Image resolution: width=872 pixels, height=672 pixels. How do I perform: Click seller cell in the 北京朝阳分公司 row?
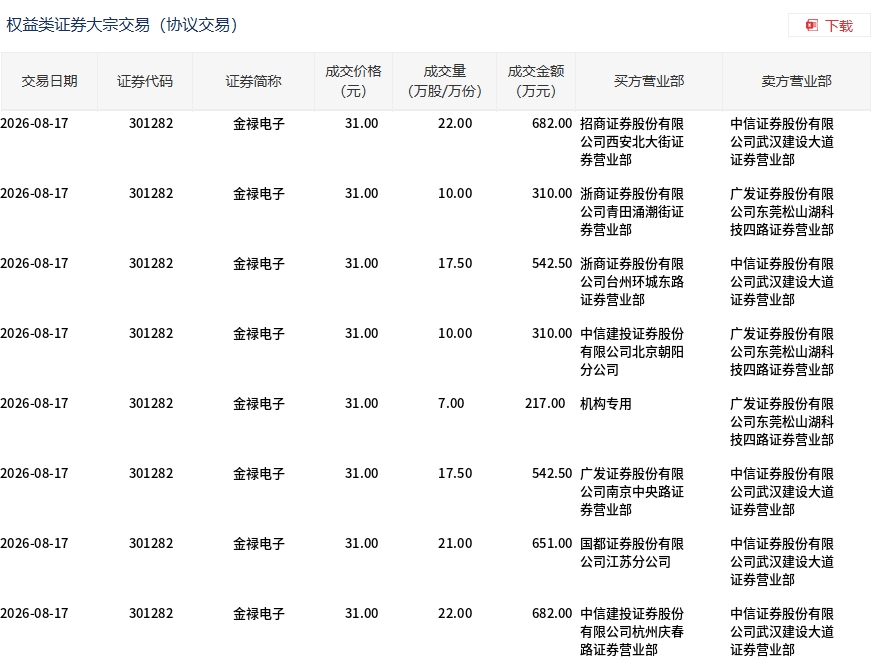coord(782,352)
